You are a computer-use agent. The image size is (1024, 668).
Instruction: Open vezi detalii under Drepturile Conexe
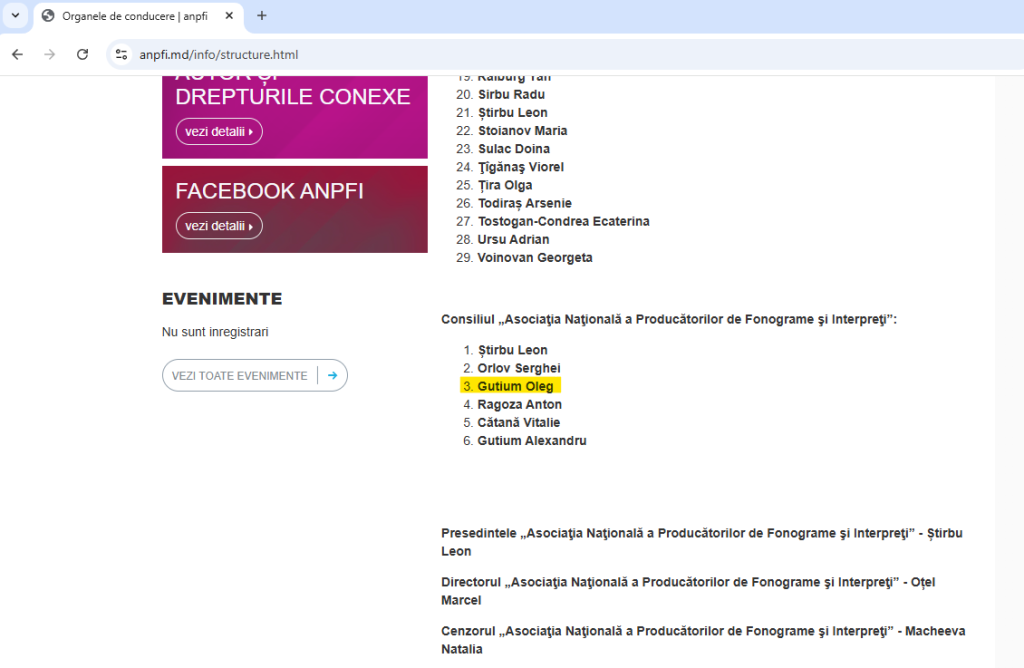(x=219, y=131)
